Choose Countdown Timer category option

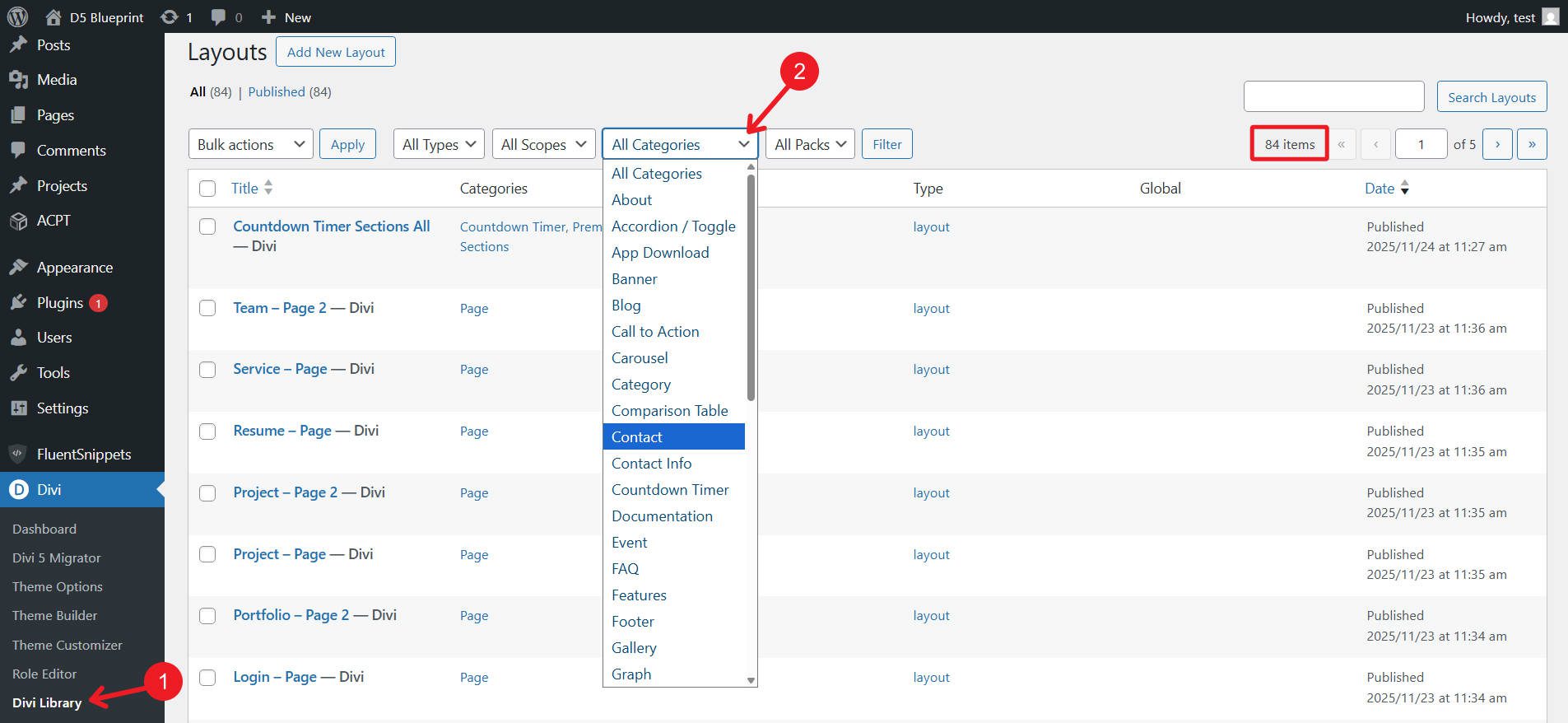click(673, 489)
